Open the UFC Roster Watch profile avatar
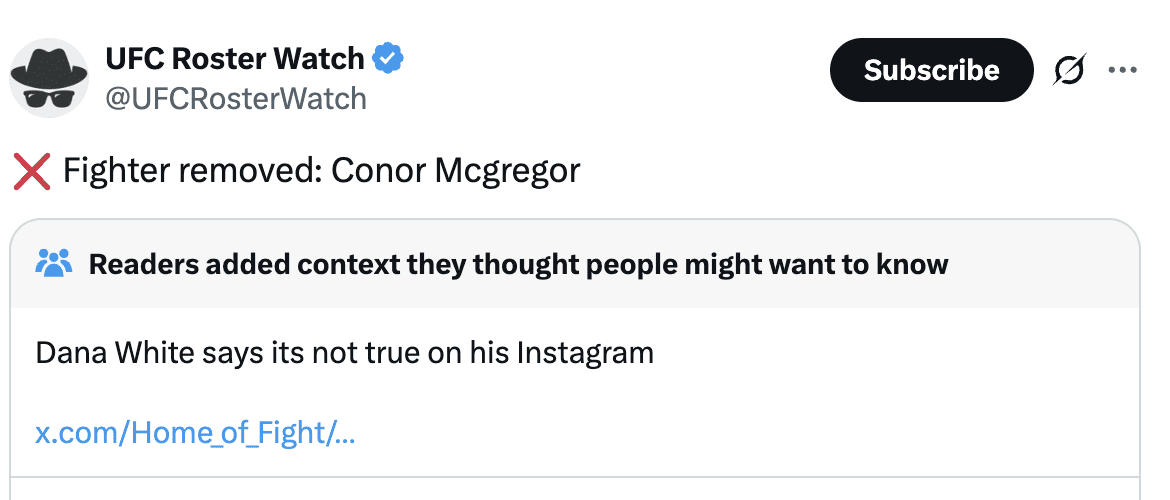Image resolution: width=1170 pixels, height=500 pixels. [x=49, y=78]
